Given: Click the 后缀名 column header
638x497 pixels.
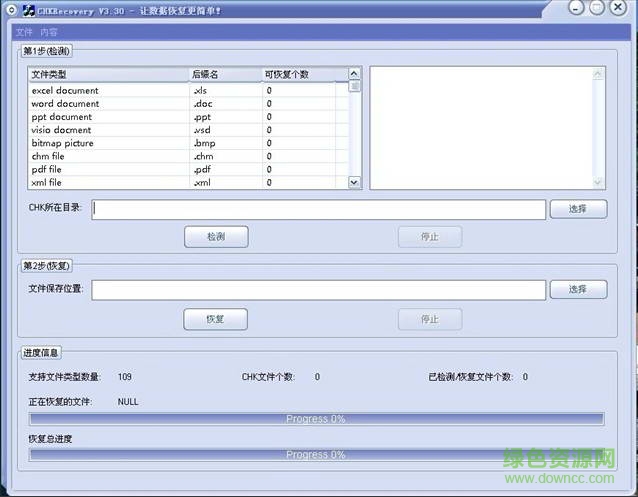Looking at the screenshot, I should coord(226,74).
